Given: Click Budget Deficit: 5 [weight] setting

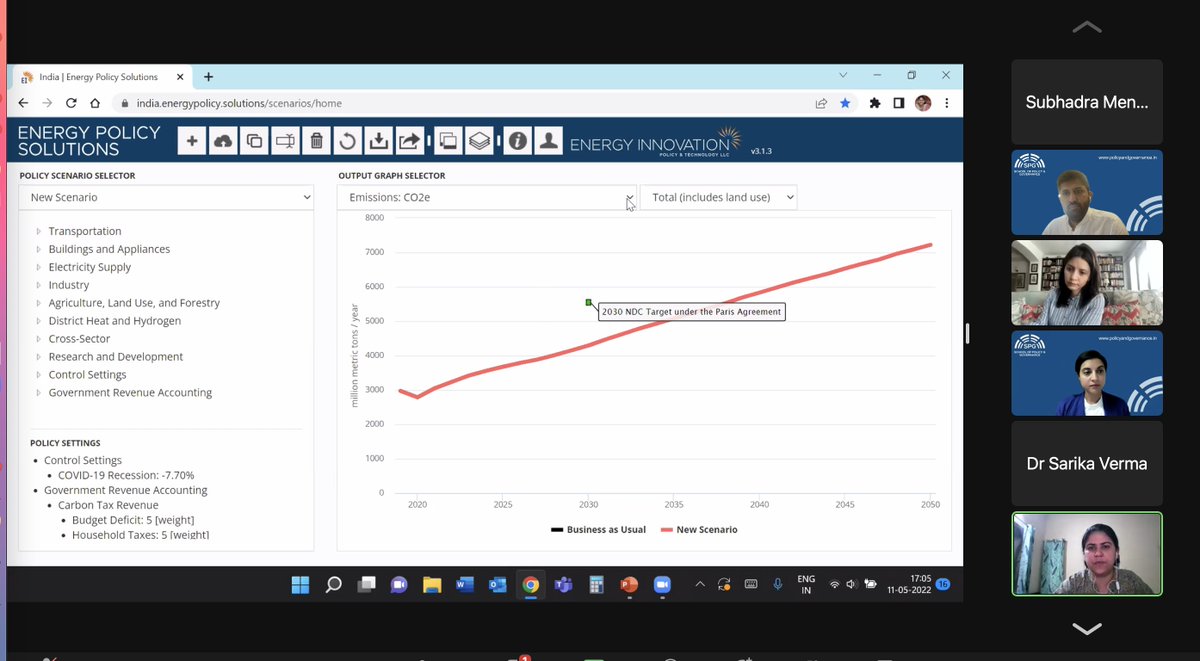Looking at the screenshot, I should tap(133, 520).
